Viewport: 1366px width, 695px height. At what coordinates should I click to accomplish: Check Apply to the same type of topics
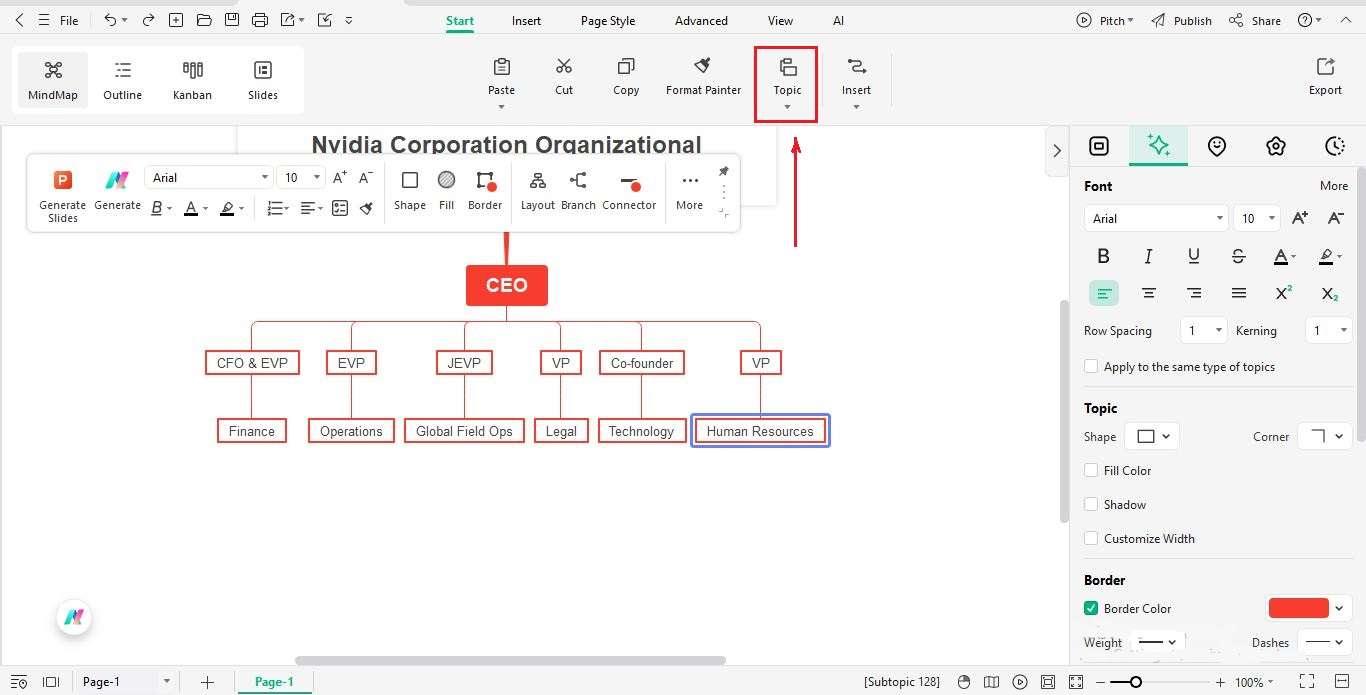point(1091,366)
